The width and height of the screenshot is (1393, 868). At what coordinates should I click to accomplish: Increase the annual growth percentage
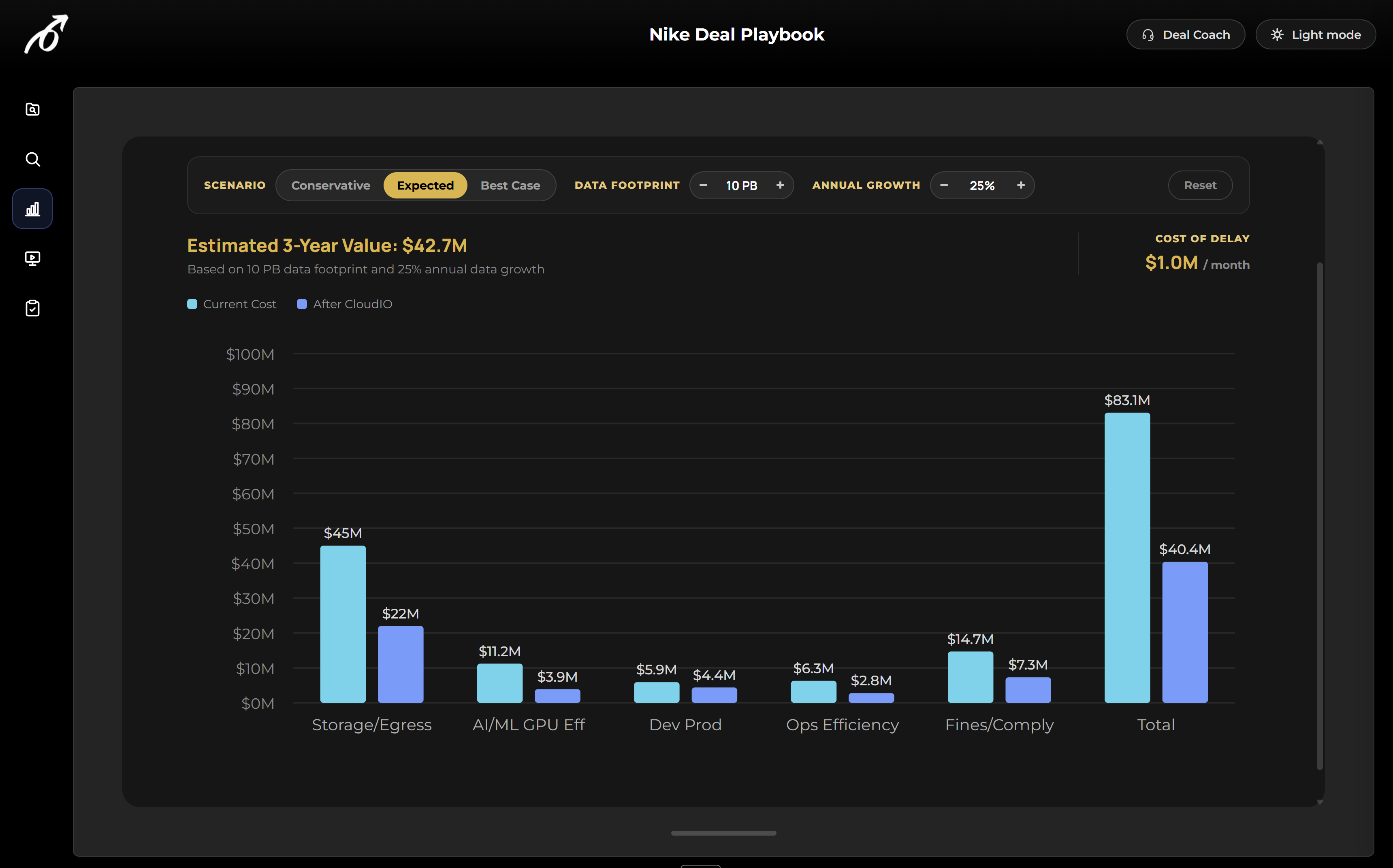click(x=1020, y=186)
